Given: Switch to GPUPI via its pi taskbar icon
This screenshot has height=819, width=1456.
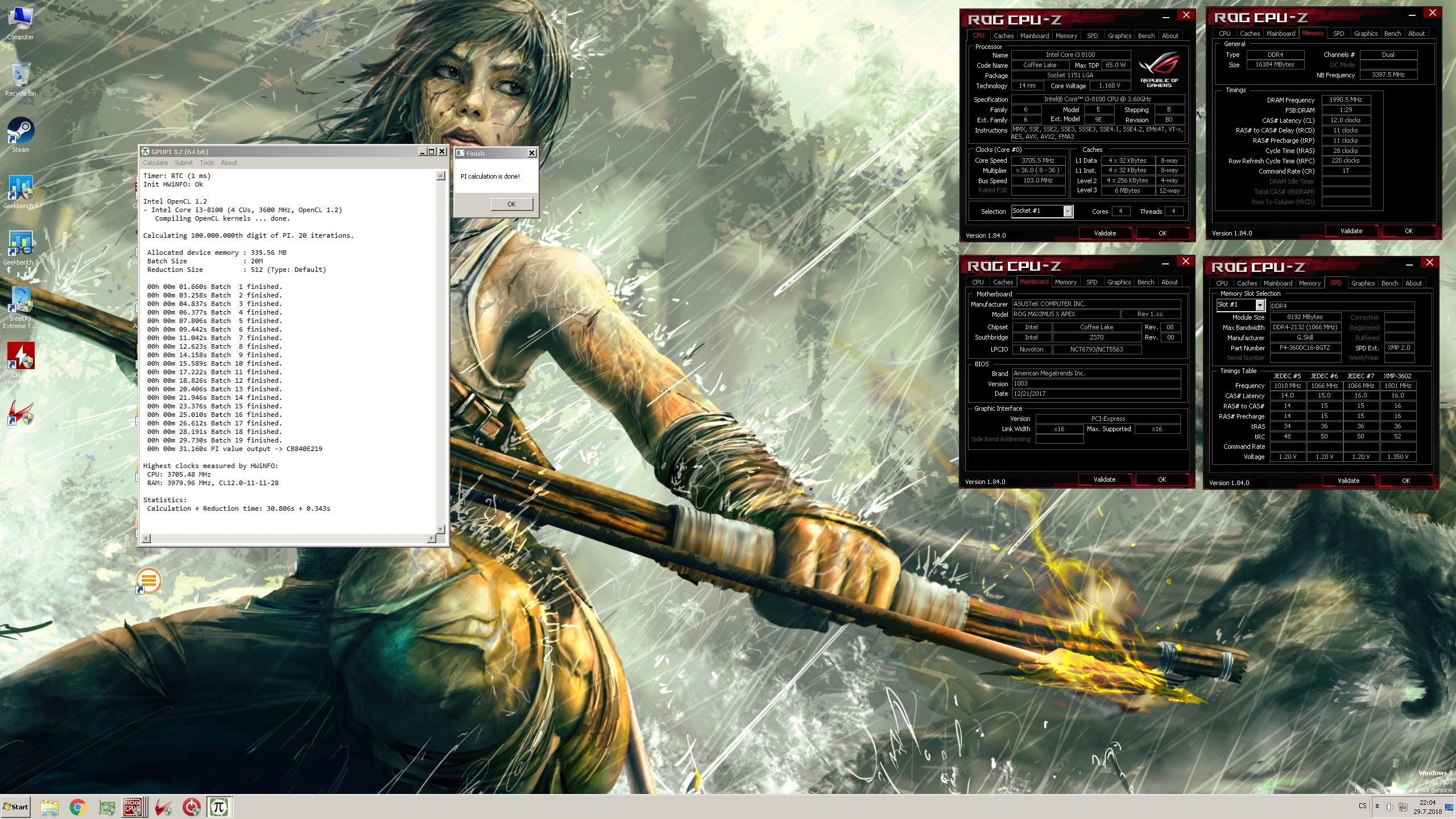Looking at the screenshot, I should coord(220,807).
